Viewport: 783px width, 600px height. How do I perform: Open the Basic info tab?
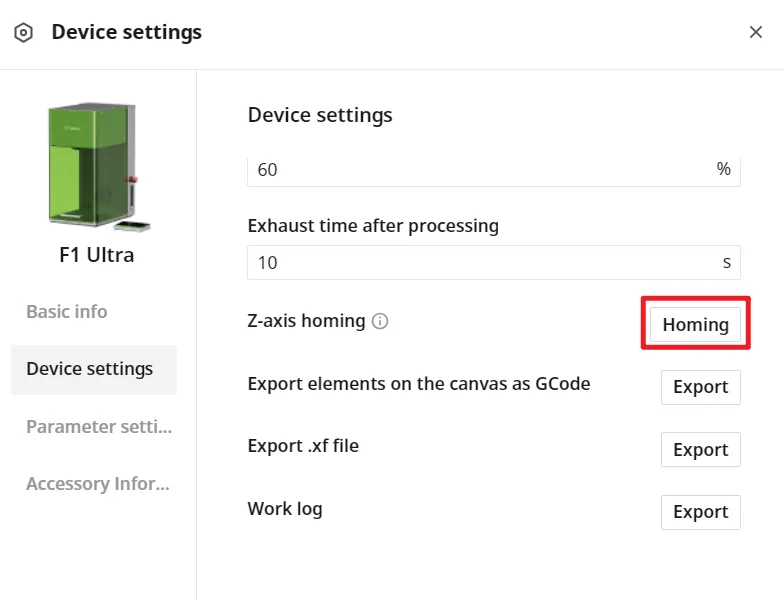pyautogui.click(x=67, y=311)
